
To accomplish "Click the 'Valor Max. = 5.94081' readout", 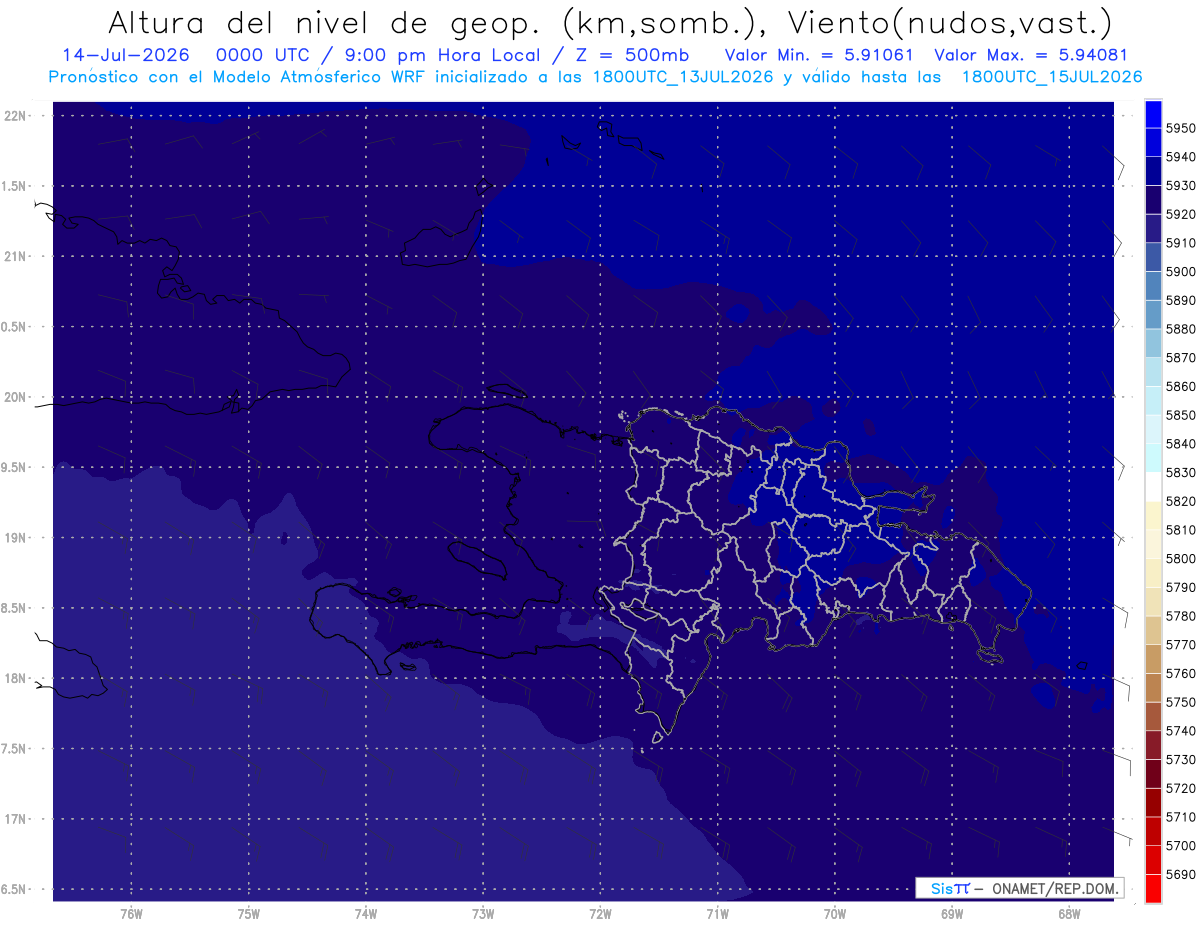I will (x=1030, y=55).
